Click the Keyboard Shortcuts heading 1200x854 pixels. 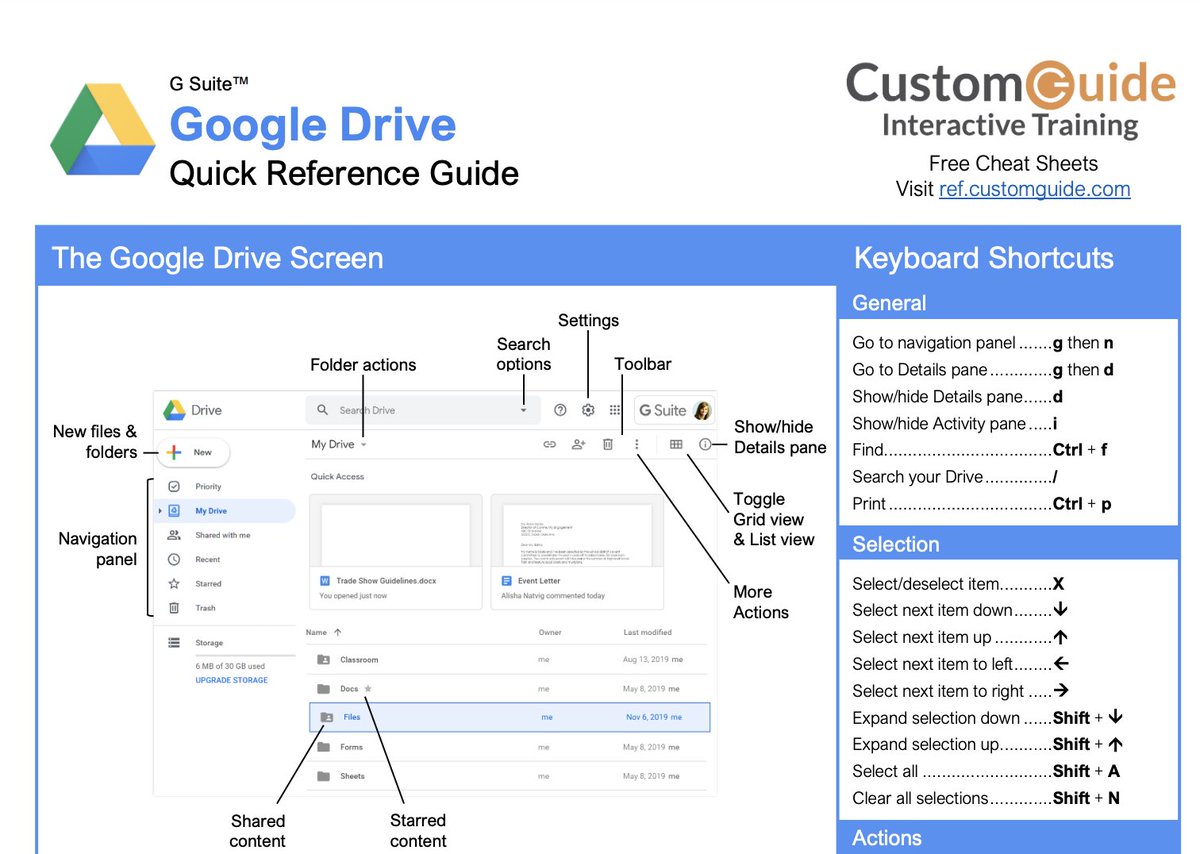[984, 258]
